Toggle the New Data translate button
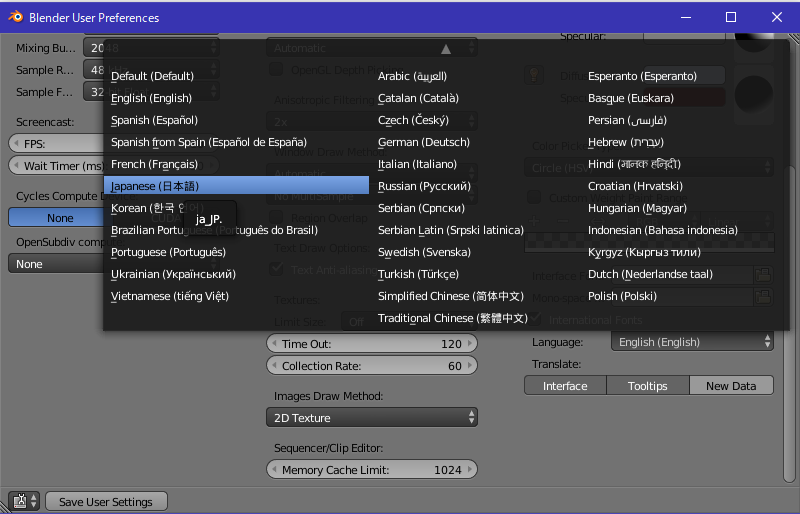This screenshot has width=800, height=514. click(x=731, y=385)
